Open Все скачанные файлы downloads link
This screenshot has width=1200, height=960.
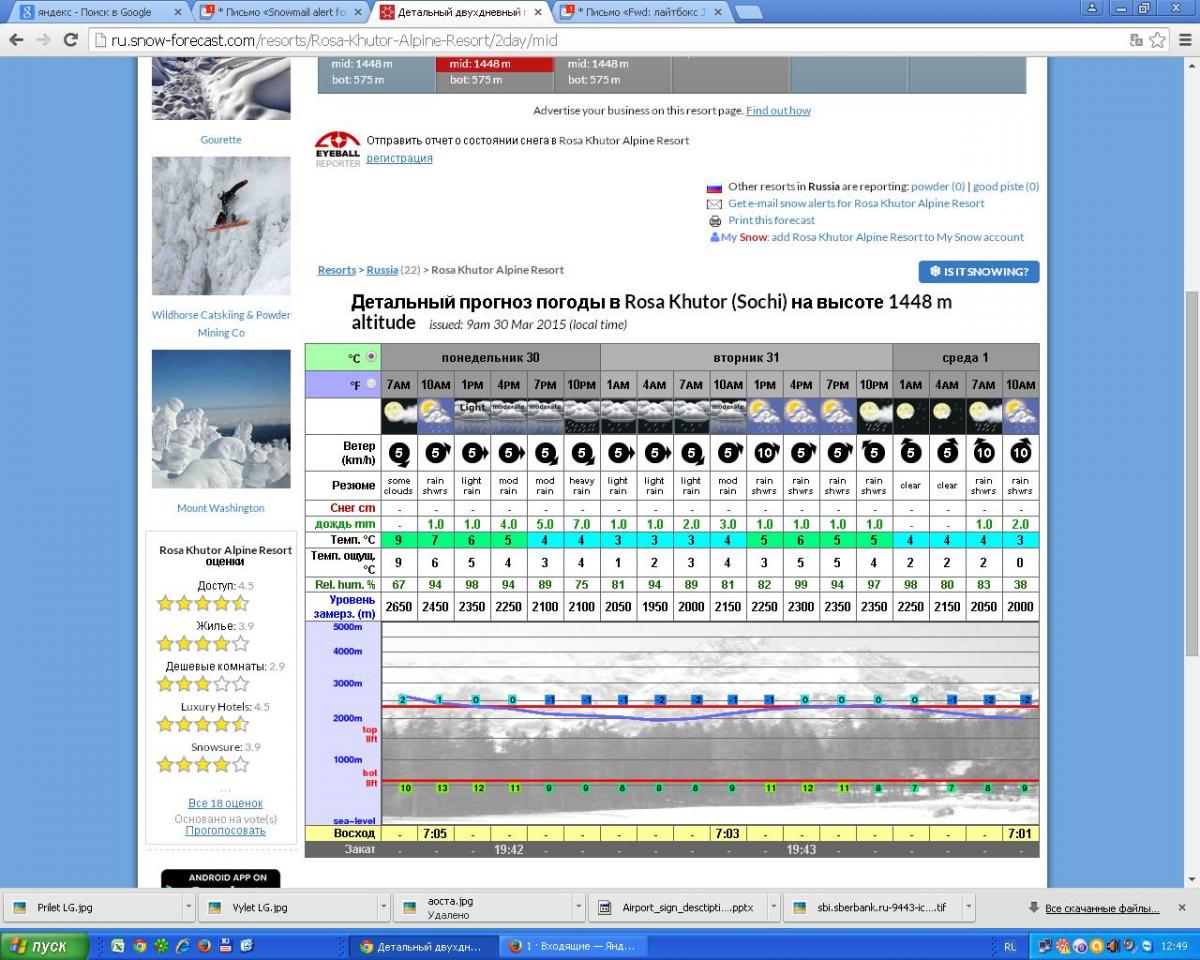coord(1102,908)
